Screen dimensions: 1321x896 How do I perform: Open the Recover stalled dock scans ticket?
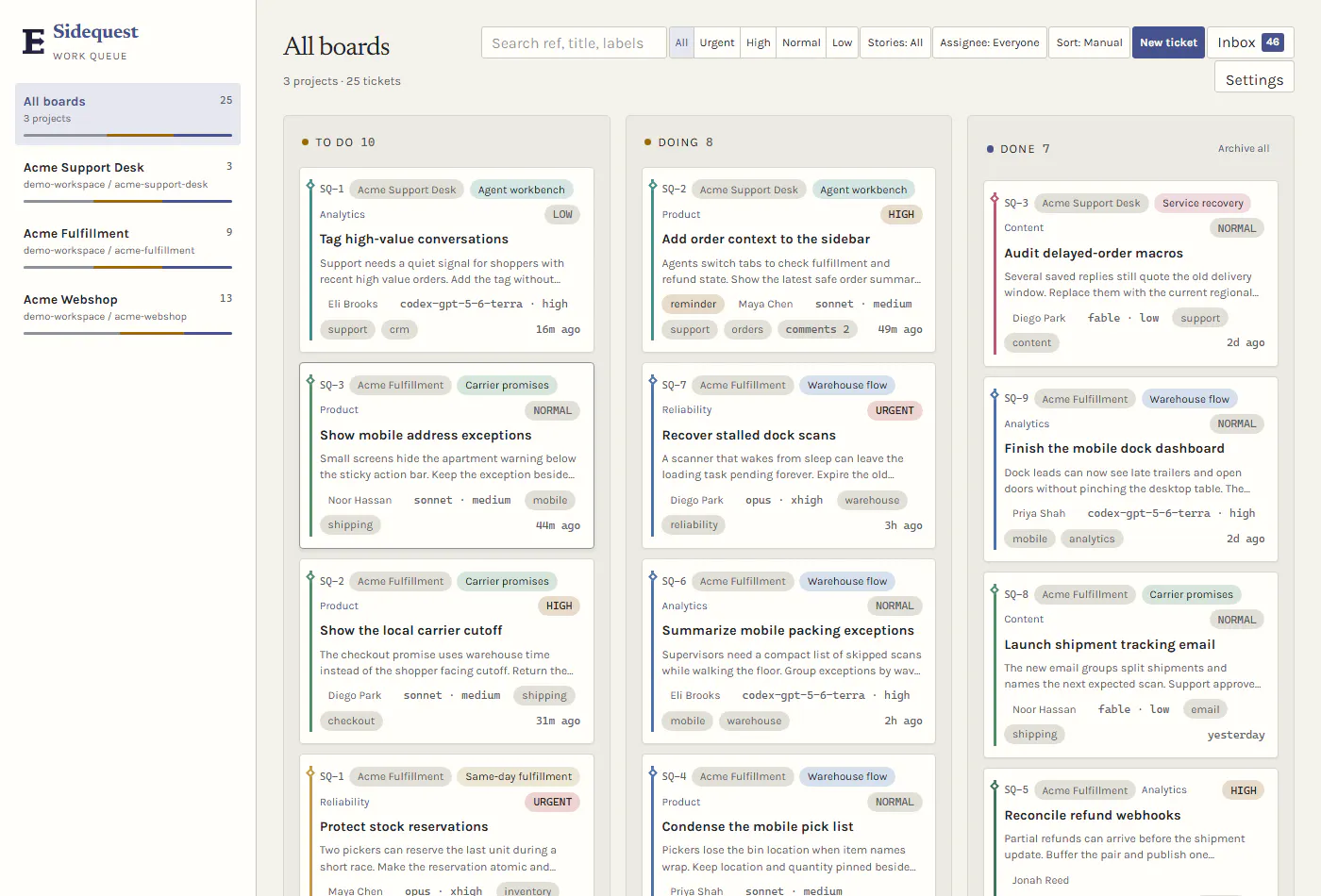tap(789, 456)
